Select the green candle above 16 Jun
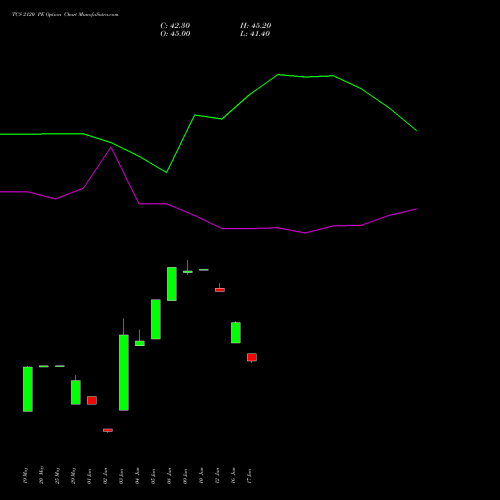500x500 pixels. click(x=236, y=332)
